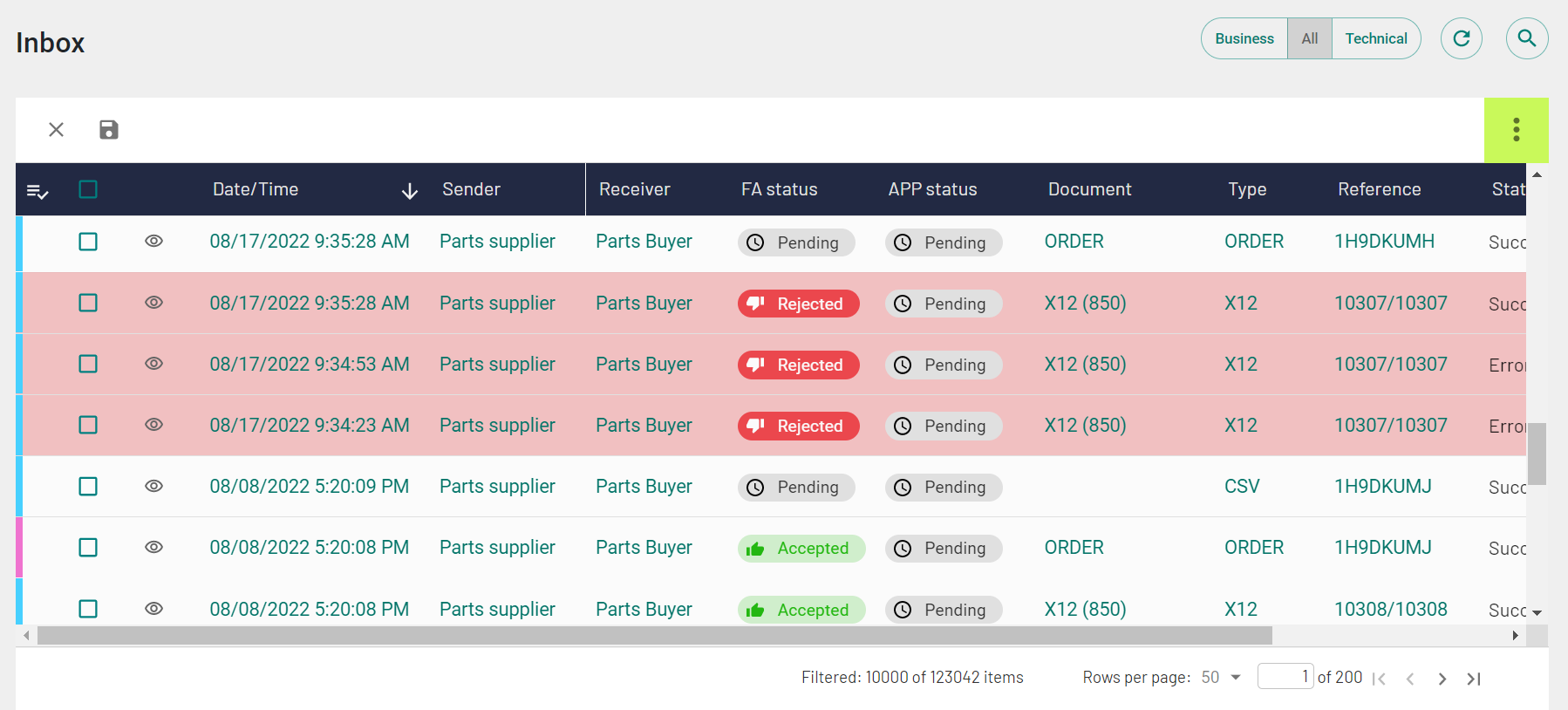Click the page number input field
1568x710 pixels.
(1285, 676)
